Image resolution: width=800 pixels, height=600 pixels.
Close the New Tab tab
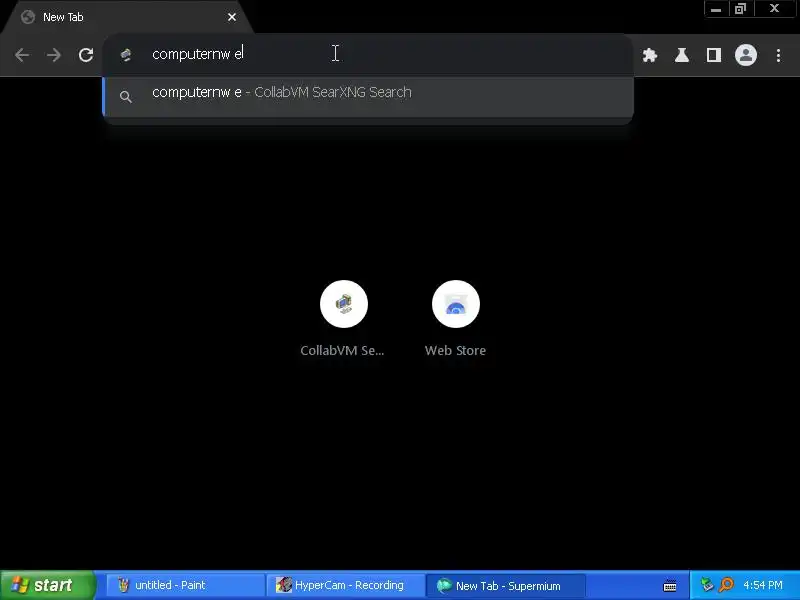232,17
